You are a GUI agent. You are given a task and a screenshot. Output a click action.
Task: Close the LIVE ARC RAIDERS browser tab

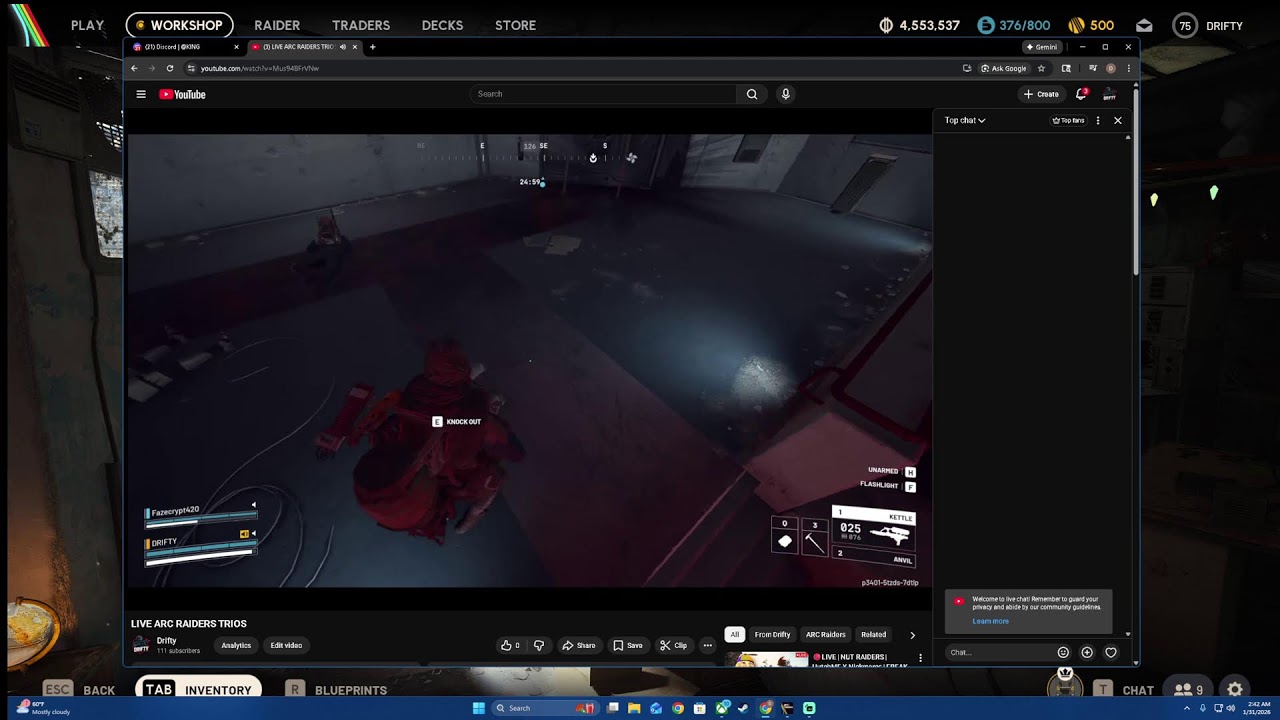(x=354, y=47)
